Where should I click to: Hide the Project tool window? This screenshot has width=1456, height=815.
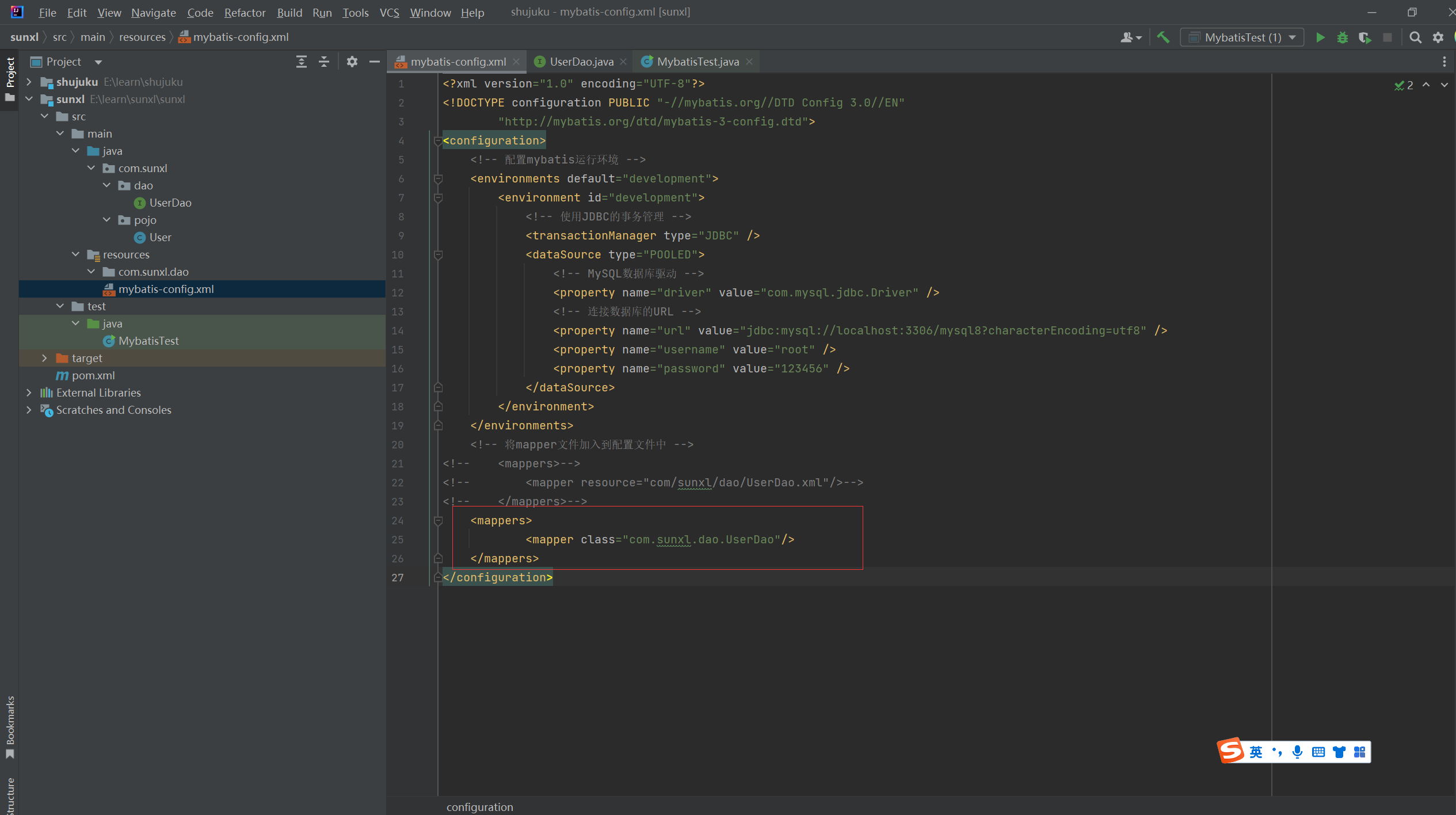point(375,62)
